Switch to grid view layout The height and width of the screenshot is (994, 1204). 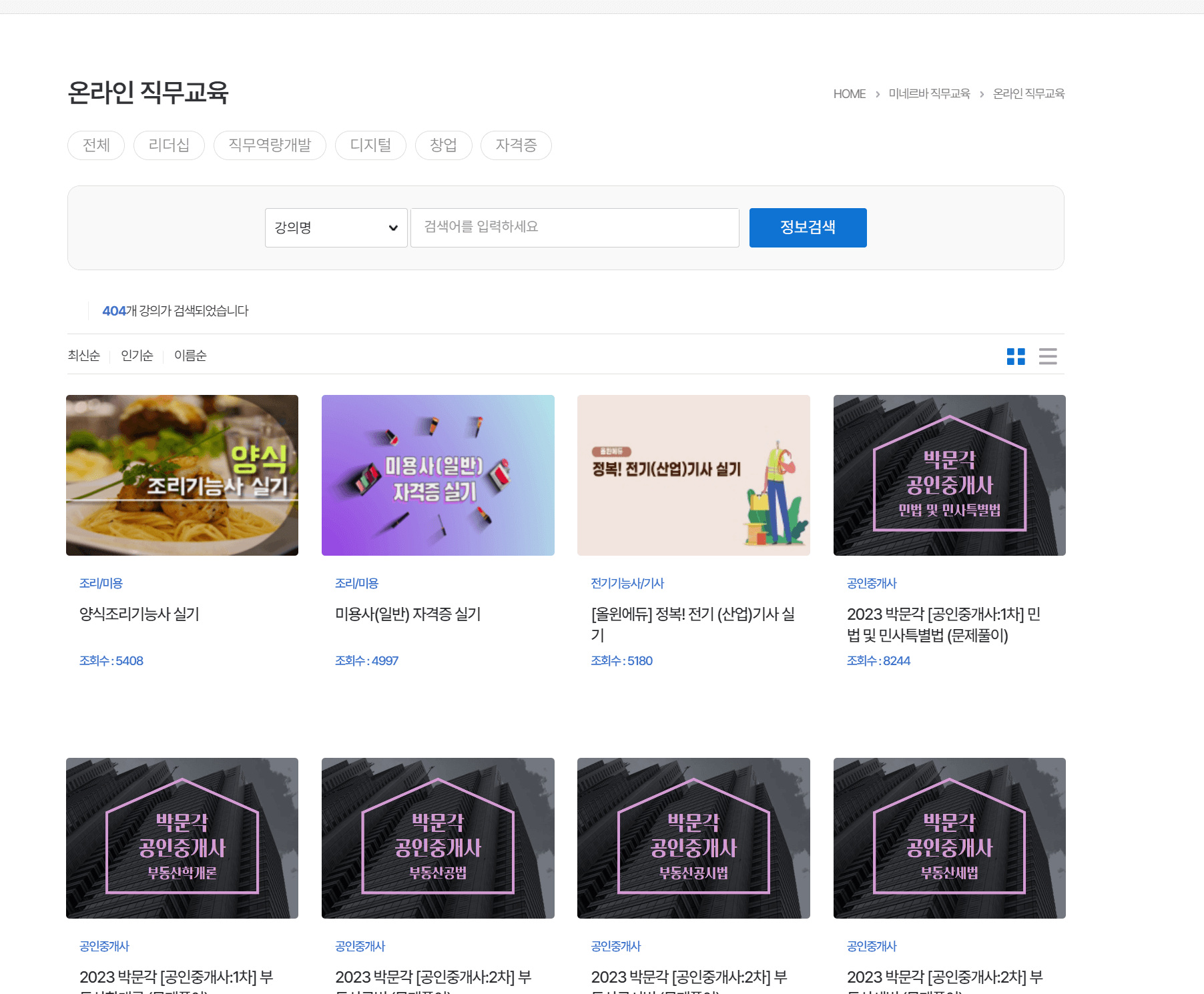click(1016, 357)
